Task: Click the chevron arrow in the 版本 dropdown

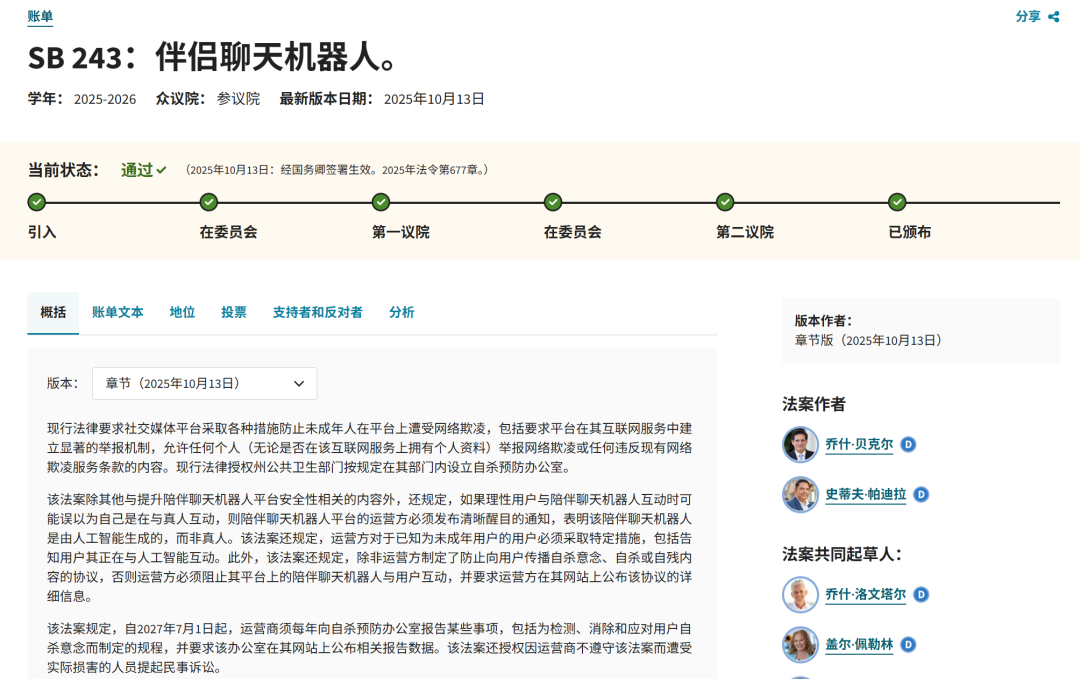Action: [299, 384]
